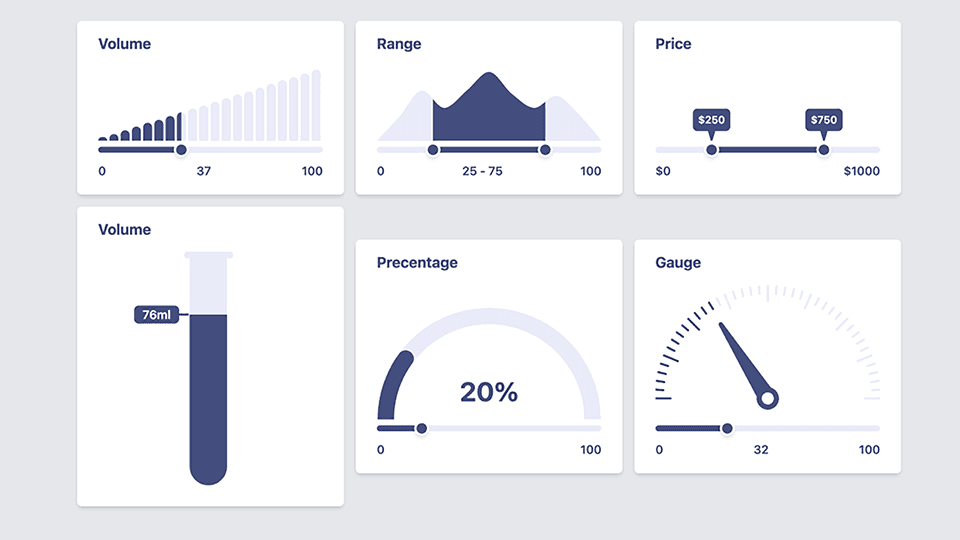This screenshot has width=960, height=540.
Task: Click the Percentage slider handle
Action: click(422, 428)
